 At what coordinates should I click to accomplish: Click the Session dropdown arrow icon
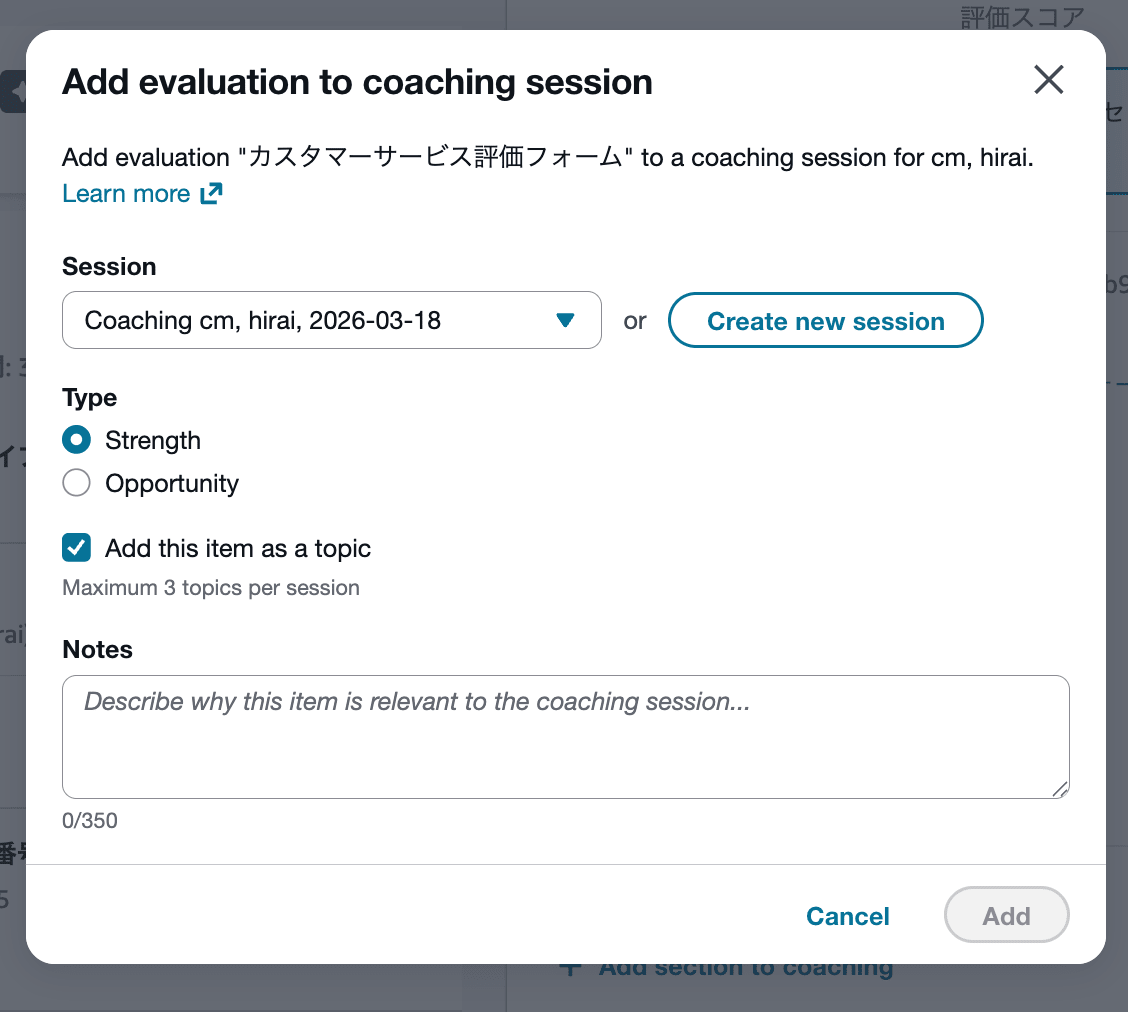[x=565, y=321]
